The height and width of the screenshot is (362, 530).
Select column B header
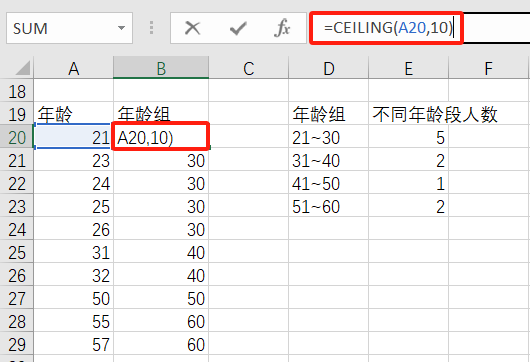pos(161,69)
